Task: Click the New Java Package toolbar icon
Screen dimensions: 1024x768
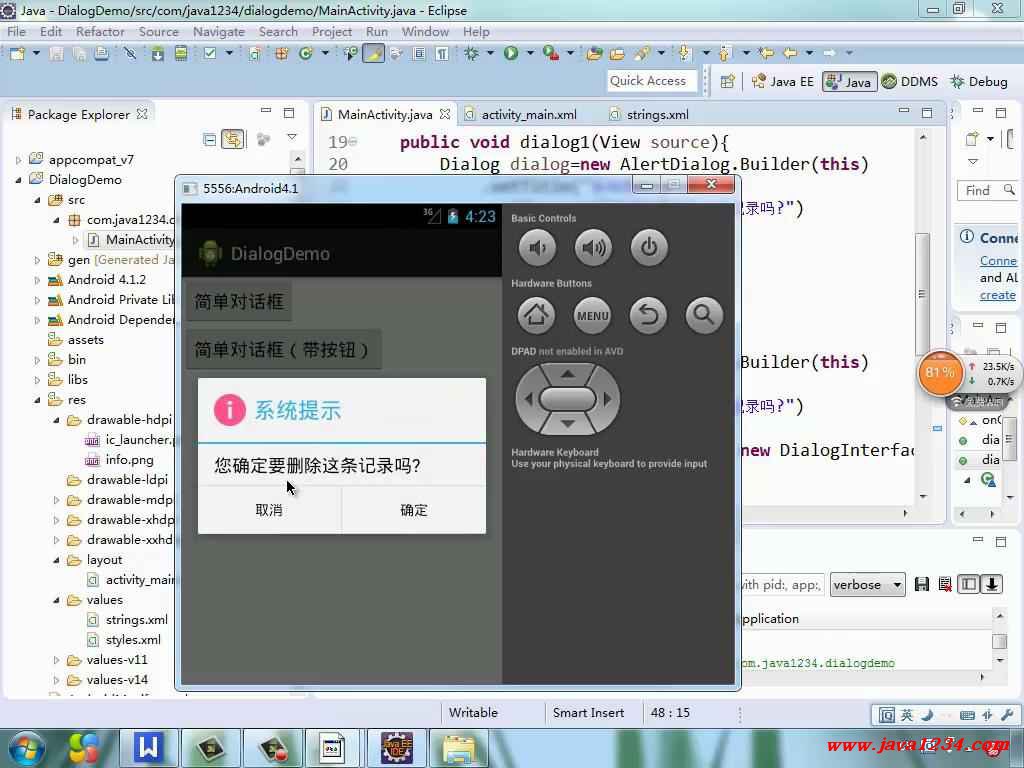Action: [x=281, y=54]
